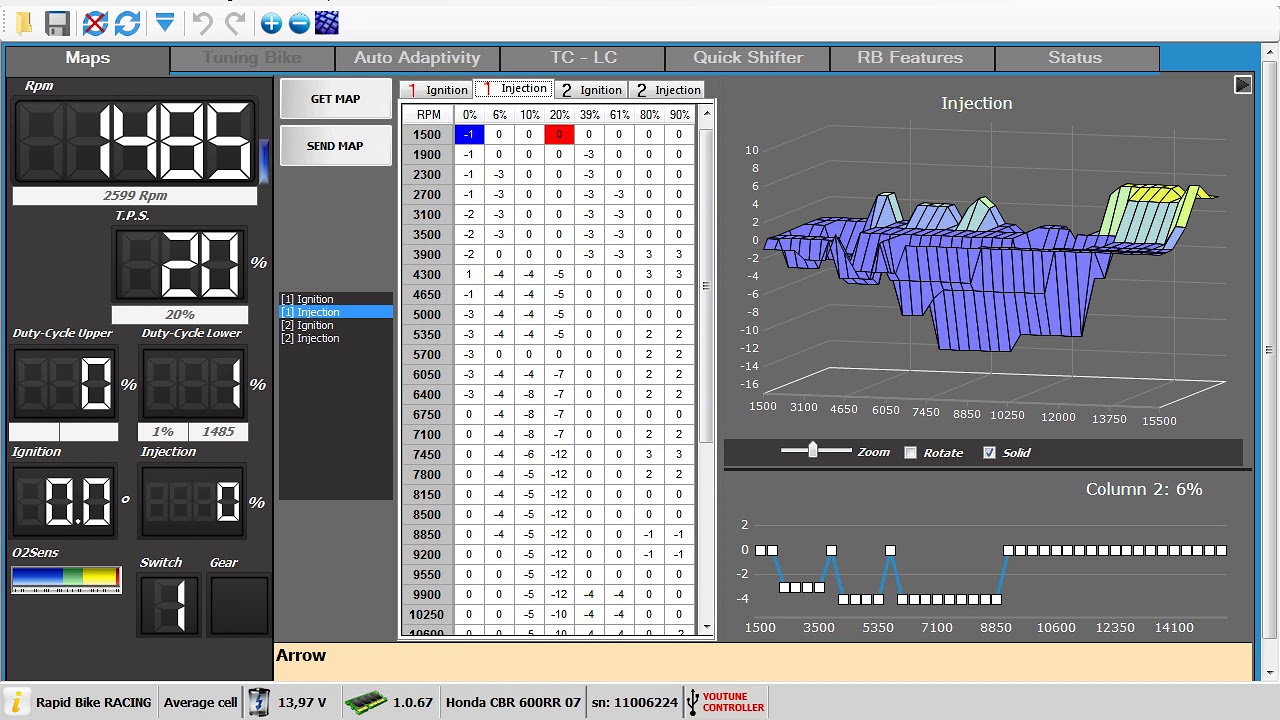The image size is (1280, 720).
Task: Undo the last map edit
Action: point(202,22)
